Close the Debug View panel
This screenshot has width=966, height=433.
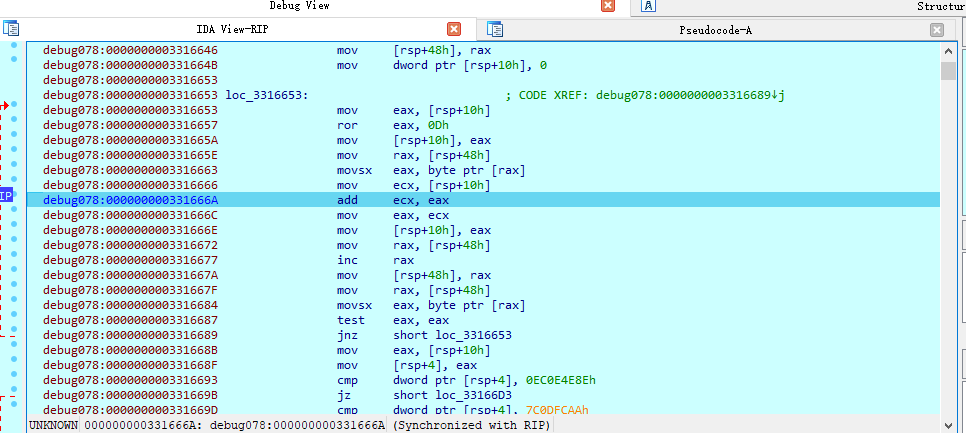[608, 6]
